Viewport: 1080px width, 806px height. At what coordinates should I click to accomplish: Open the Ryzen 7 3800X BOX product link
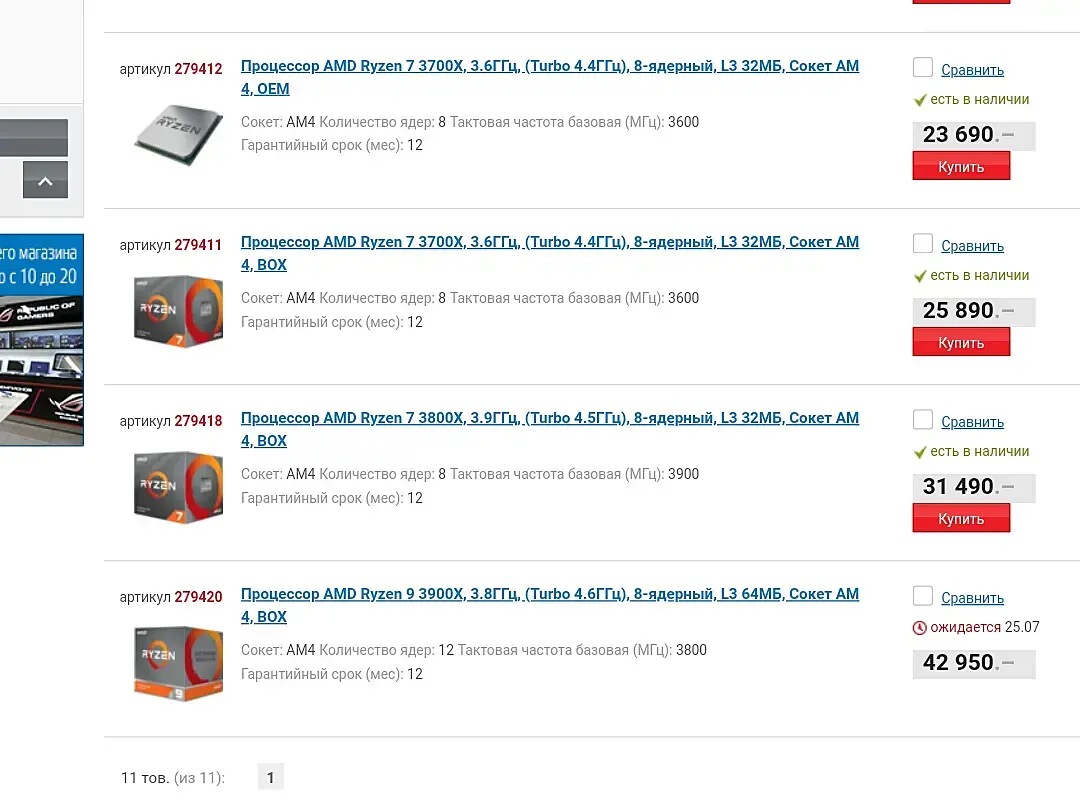click(x=550, y=429)
